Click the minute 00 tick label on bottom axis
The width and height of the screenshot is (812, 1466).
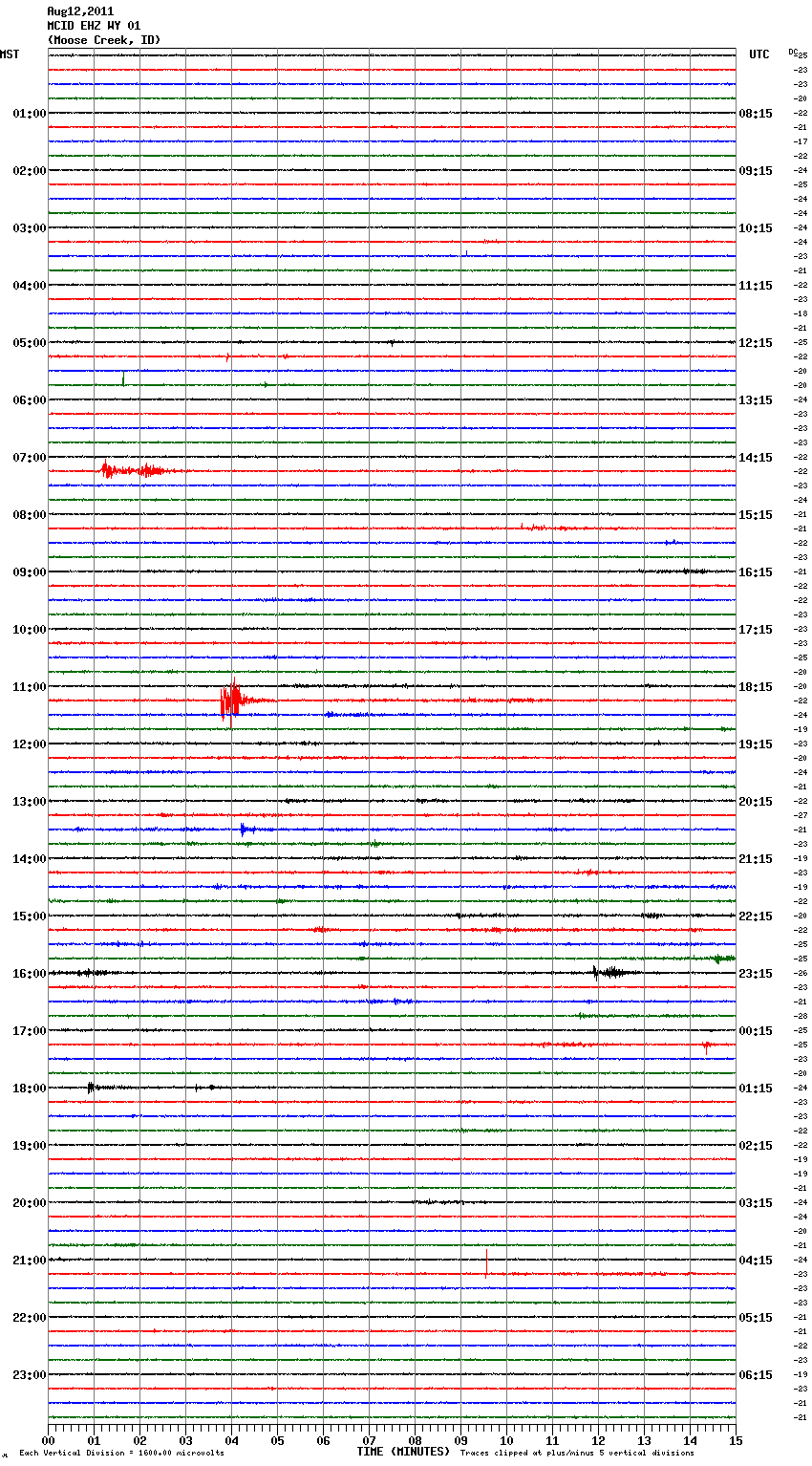click(x=48, y=1440)
